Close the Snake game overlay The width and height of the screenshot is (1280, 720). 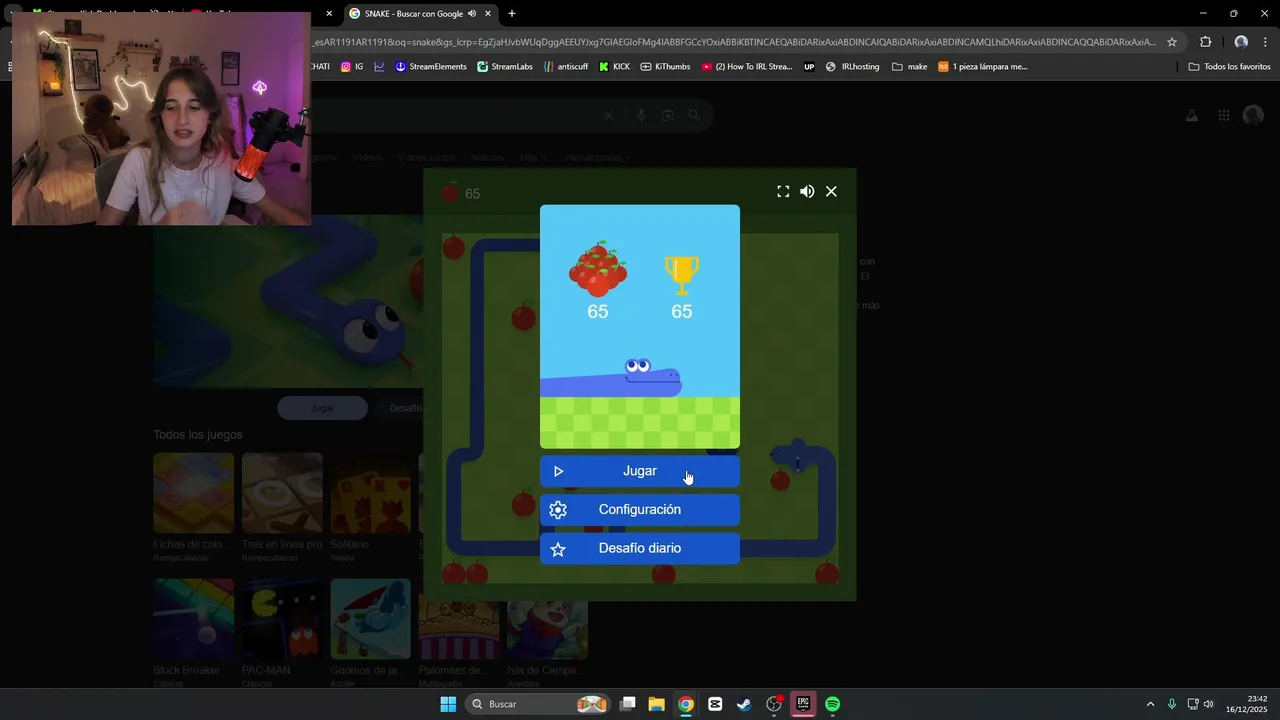[x=831, y=192]
